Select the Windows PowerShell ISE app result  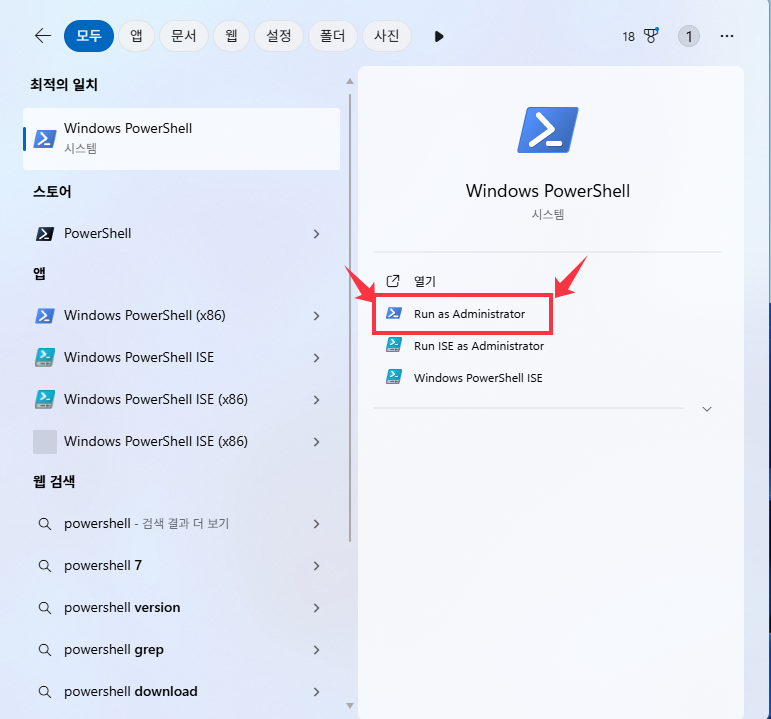[x=181, y=358]
